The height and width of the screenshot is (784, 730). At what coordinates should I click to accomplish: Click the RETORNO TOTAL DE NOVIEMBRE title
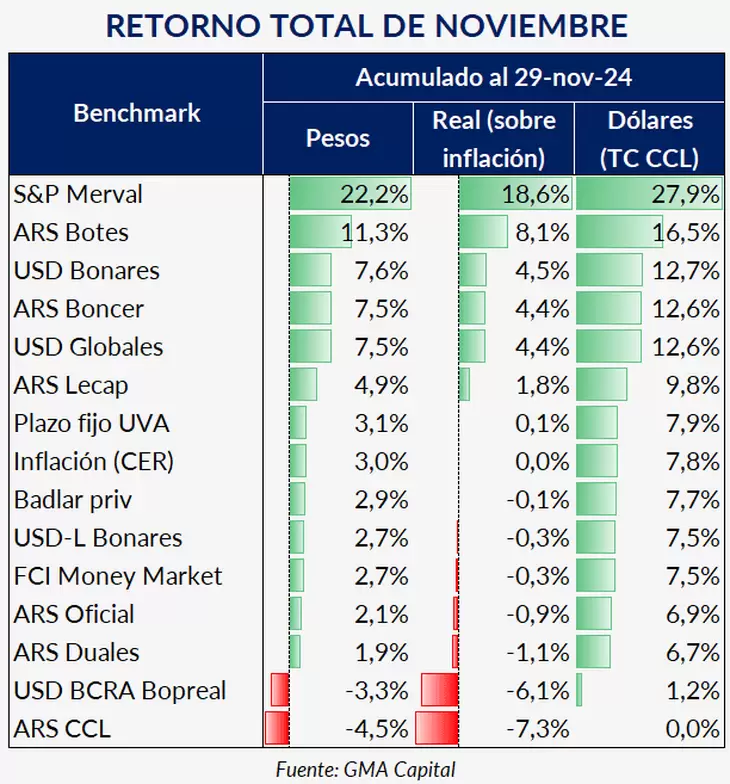(367, 26)
